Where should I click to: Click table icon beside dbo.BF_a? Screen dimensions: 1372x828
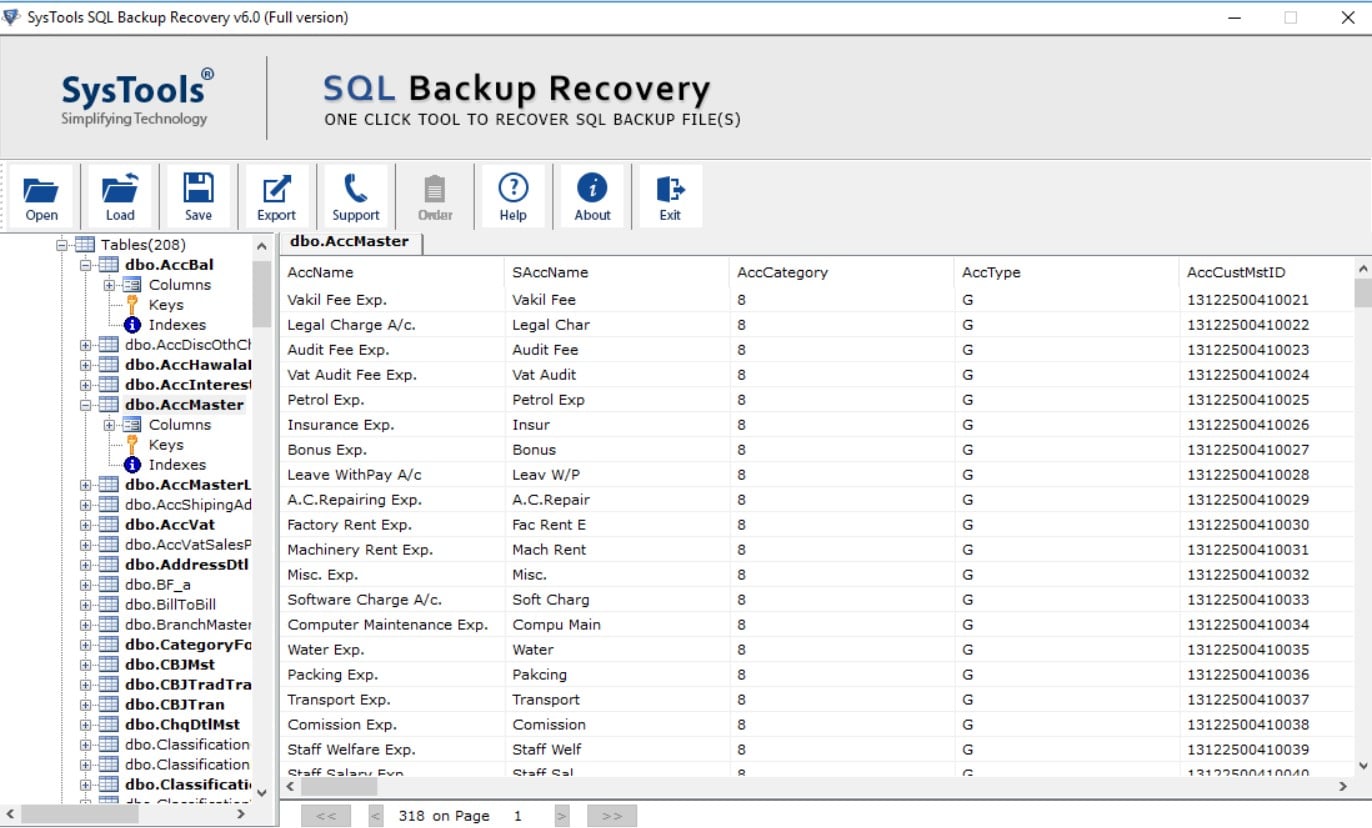[109, 585]
